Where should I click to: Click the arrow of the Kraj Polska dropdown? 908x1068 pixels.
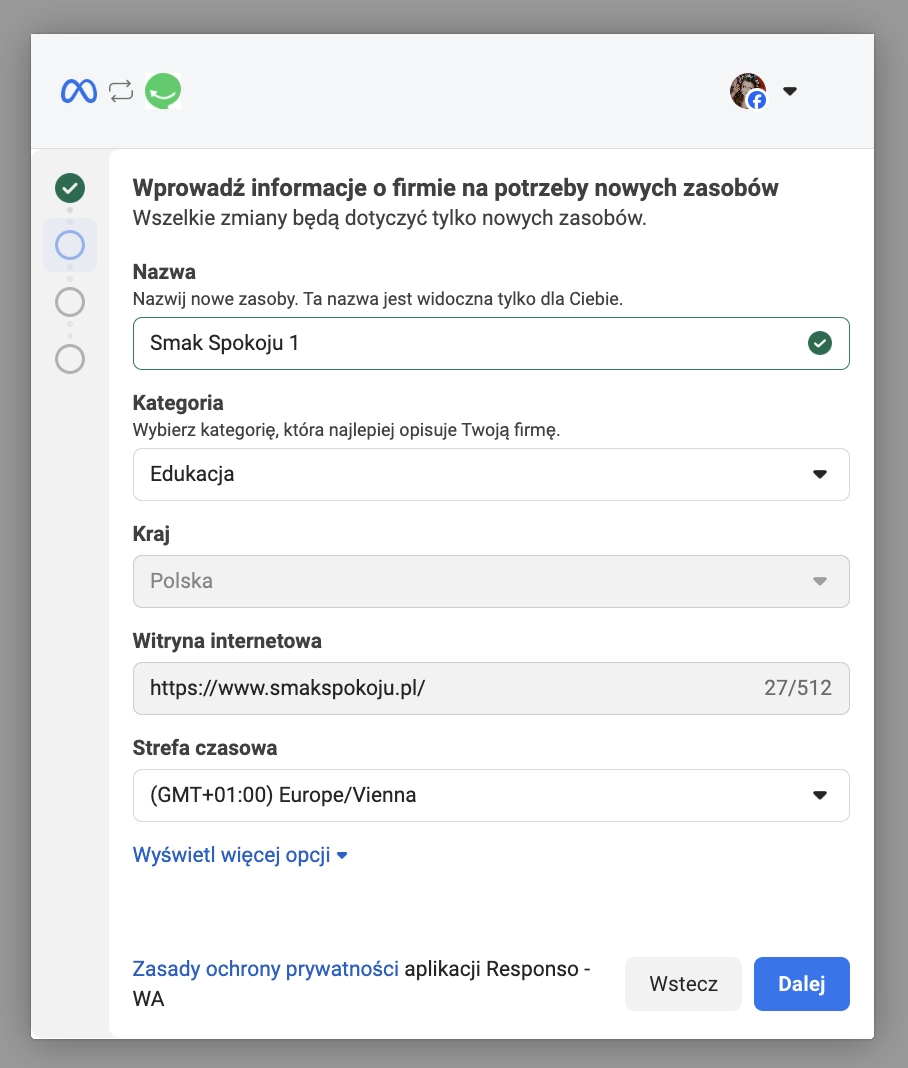coord(819,581)
